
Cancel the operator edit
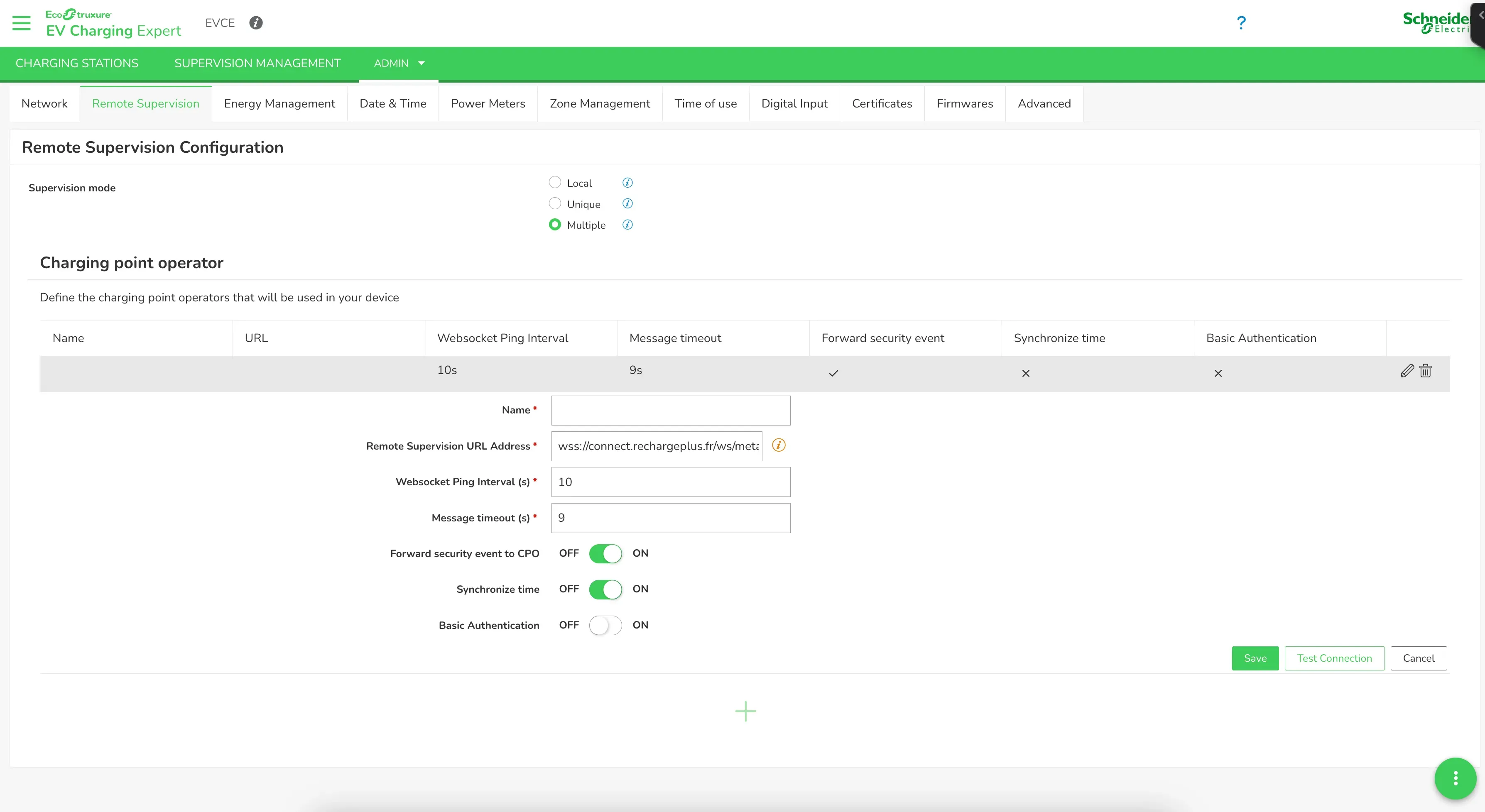(x=1419, y=658)
